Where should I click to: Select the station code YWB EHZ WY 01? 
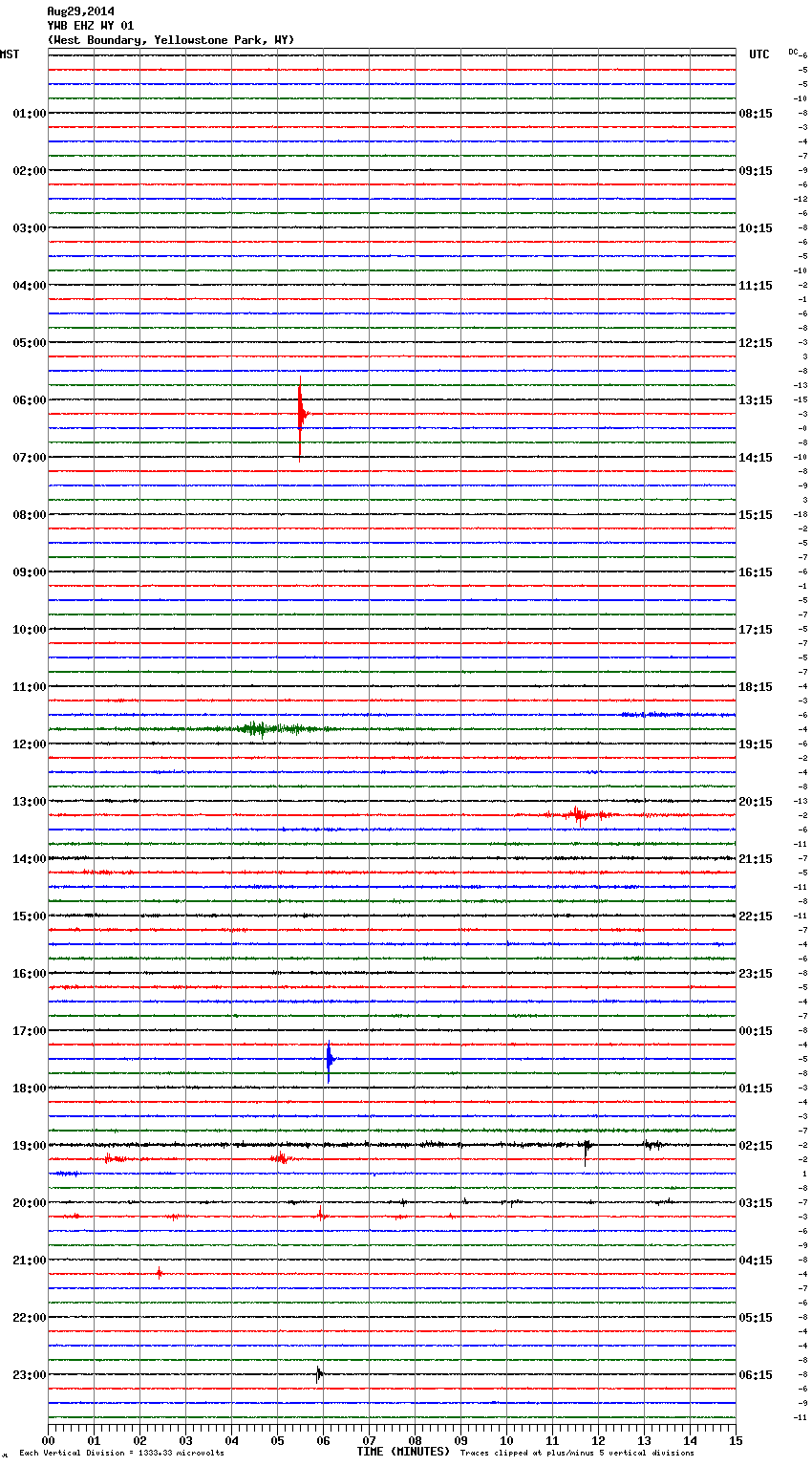(x=91, y=26)
